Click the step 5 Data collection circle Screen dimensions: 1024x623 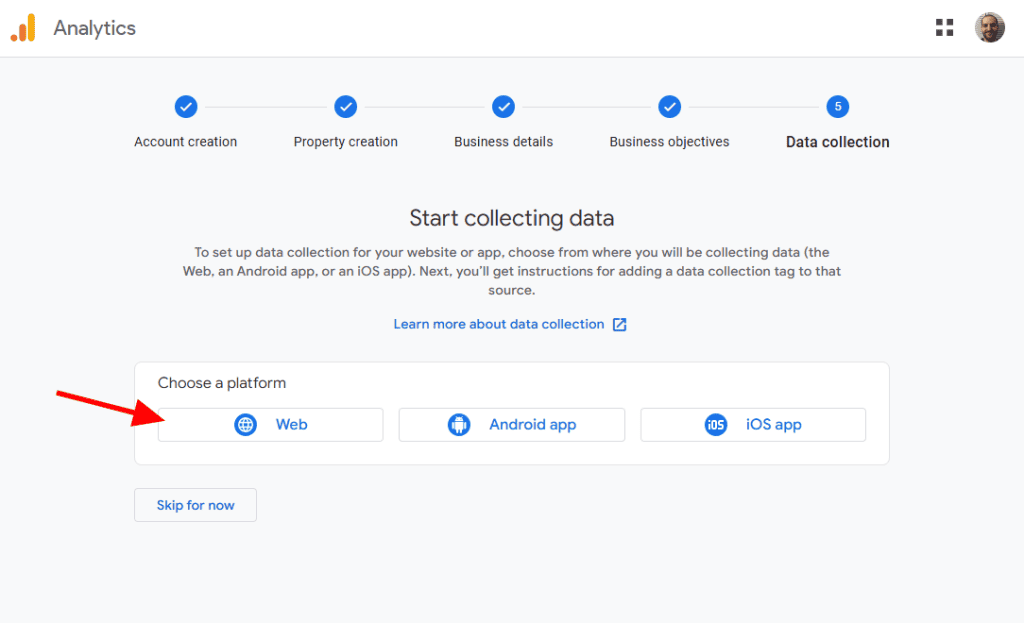tap(838, 107)
